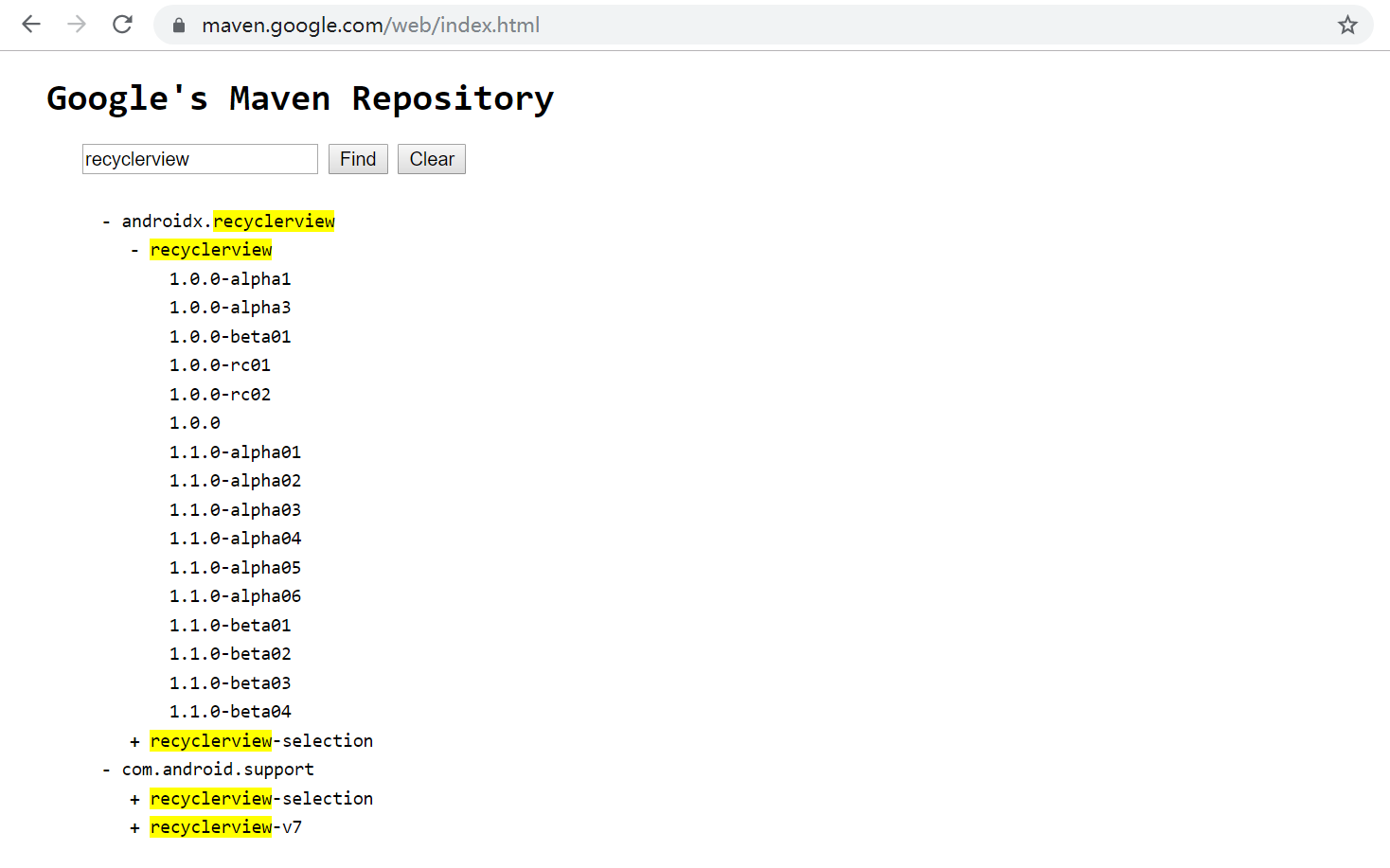Select version 1.1.0-alpha04
The width and height of the screenshot is (1390, 868).
pyautogui.click(x=235, y=539)
